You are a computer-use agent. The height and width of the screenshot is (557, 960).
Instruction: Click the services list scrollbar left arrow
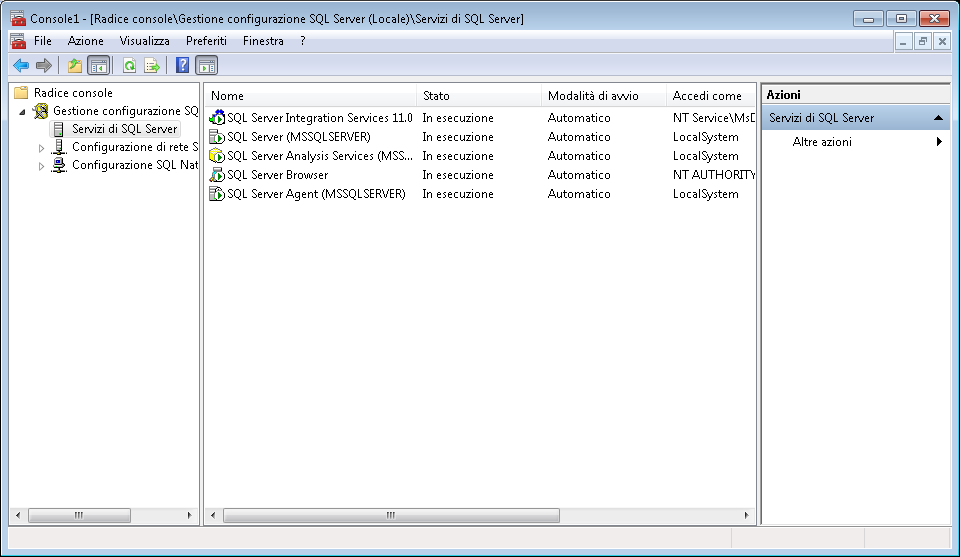(x=212, y=515)
